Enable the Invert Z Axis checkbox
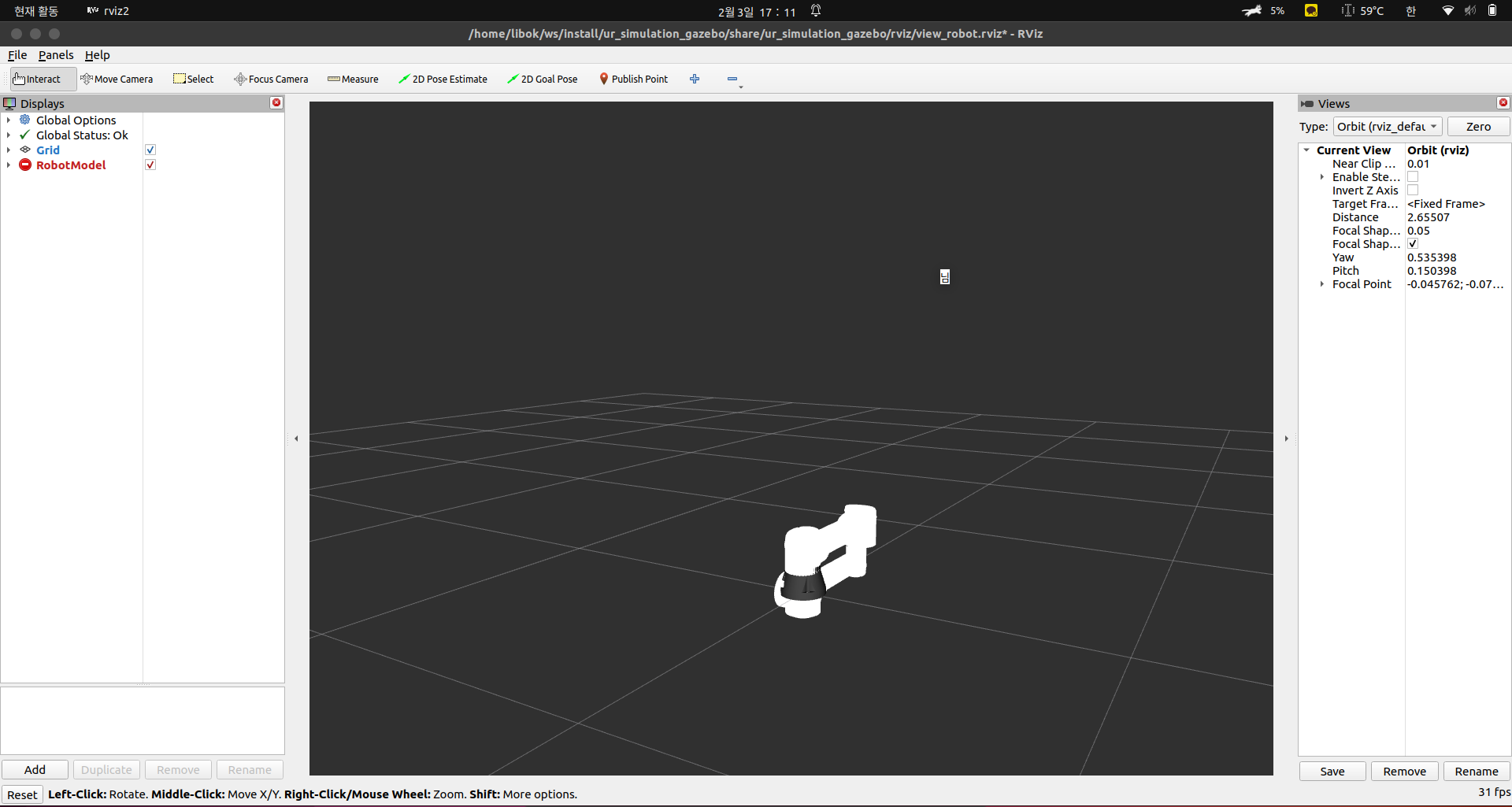The height and width of the screenshot is (807, 1512). click(1413, 191)
